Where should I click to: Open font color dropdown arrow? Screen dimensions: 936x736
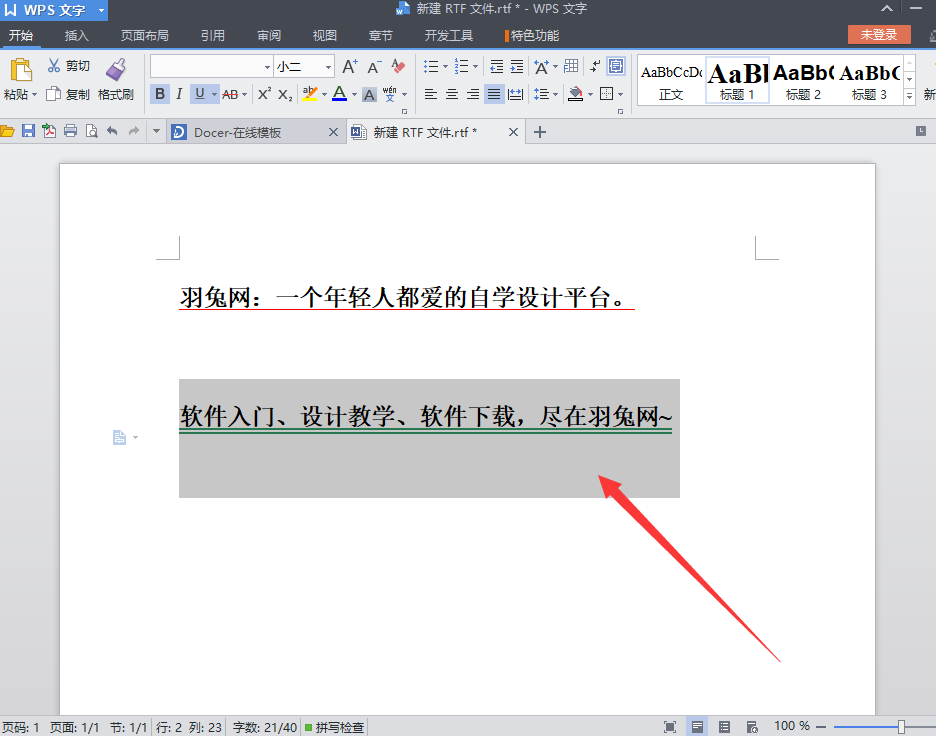tap(354, 94)
